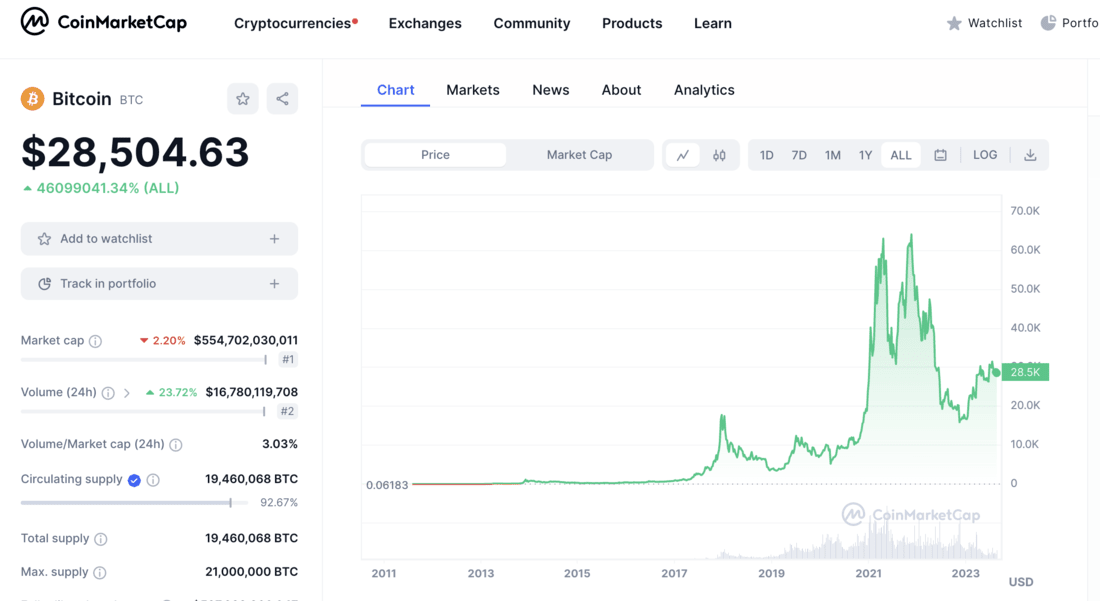Download chart data with download icon
The height and width of the screenshot is (601, 1100).
coord(1030,155)
